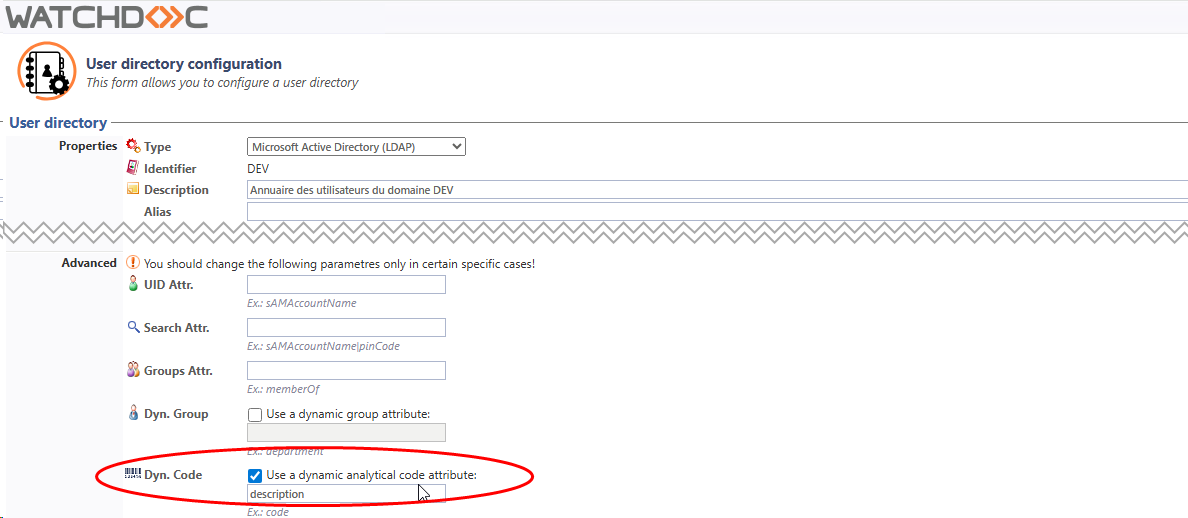Click the Identifier badge icon
This screenshot has height=518, width=1188.
click(x=133, y=168)
